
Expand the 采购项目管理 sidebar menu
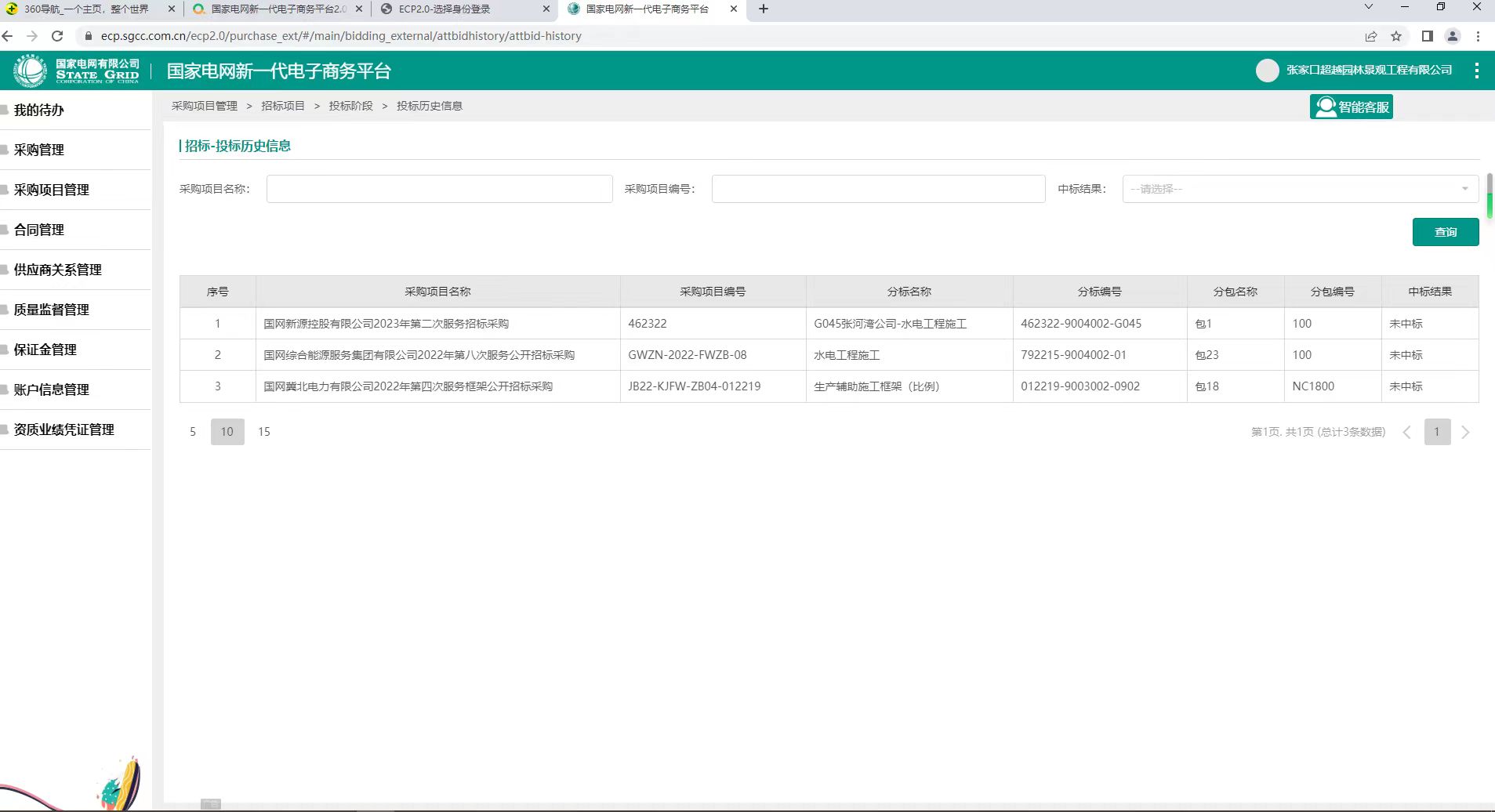pos(52,190)
